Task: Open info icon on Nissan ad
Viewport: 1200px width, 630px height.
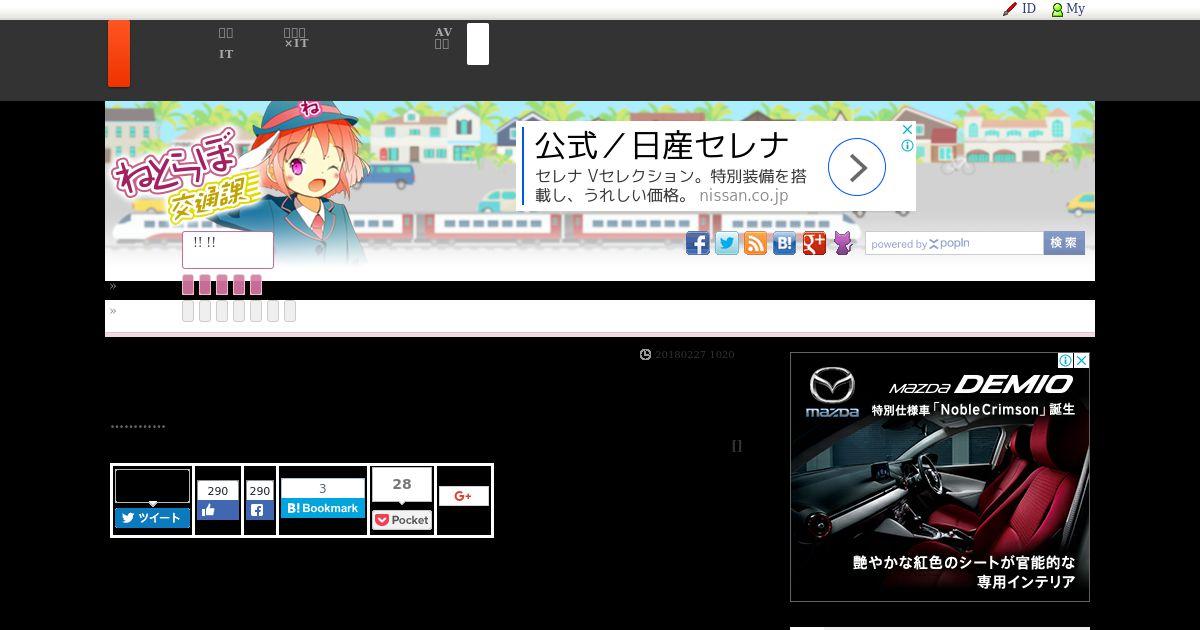Action: pos(907,145)
